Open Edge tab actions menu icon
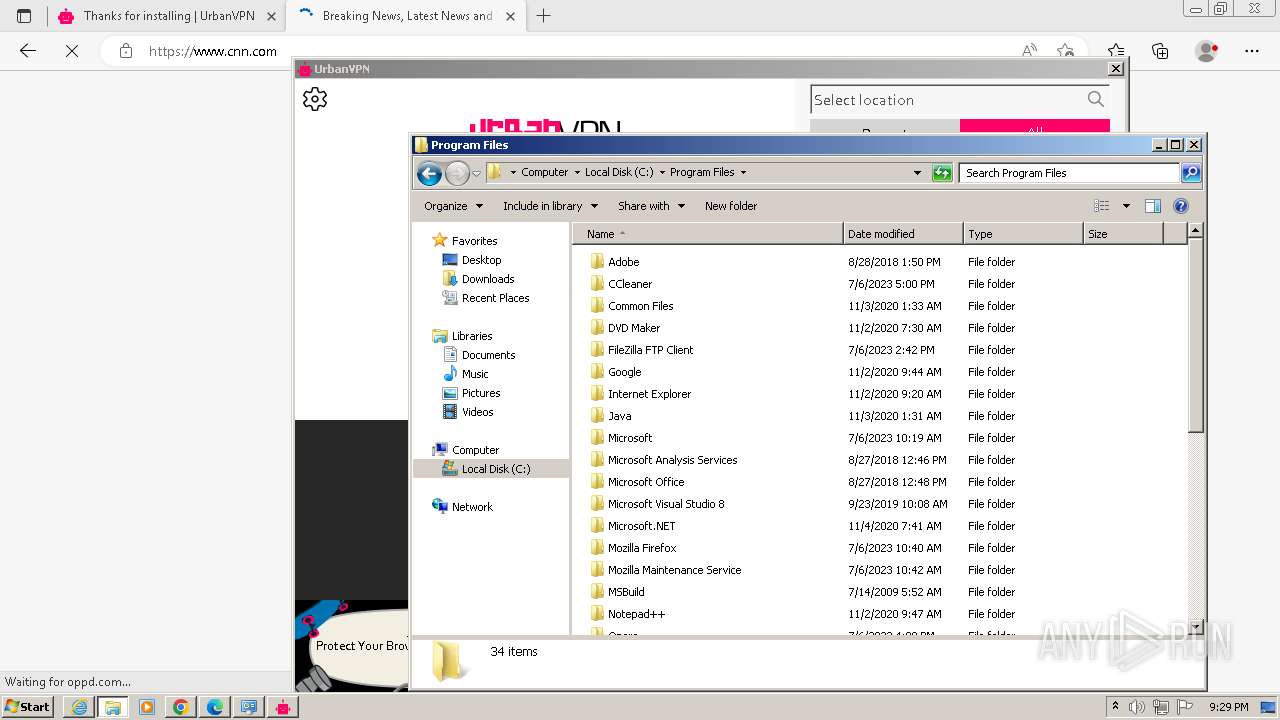Viewport: 1280px width, 720px height. 24,16
